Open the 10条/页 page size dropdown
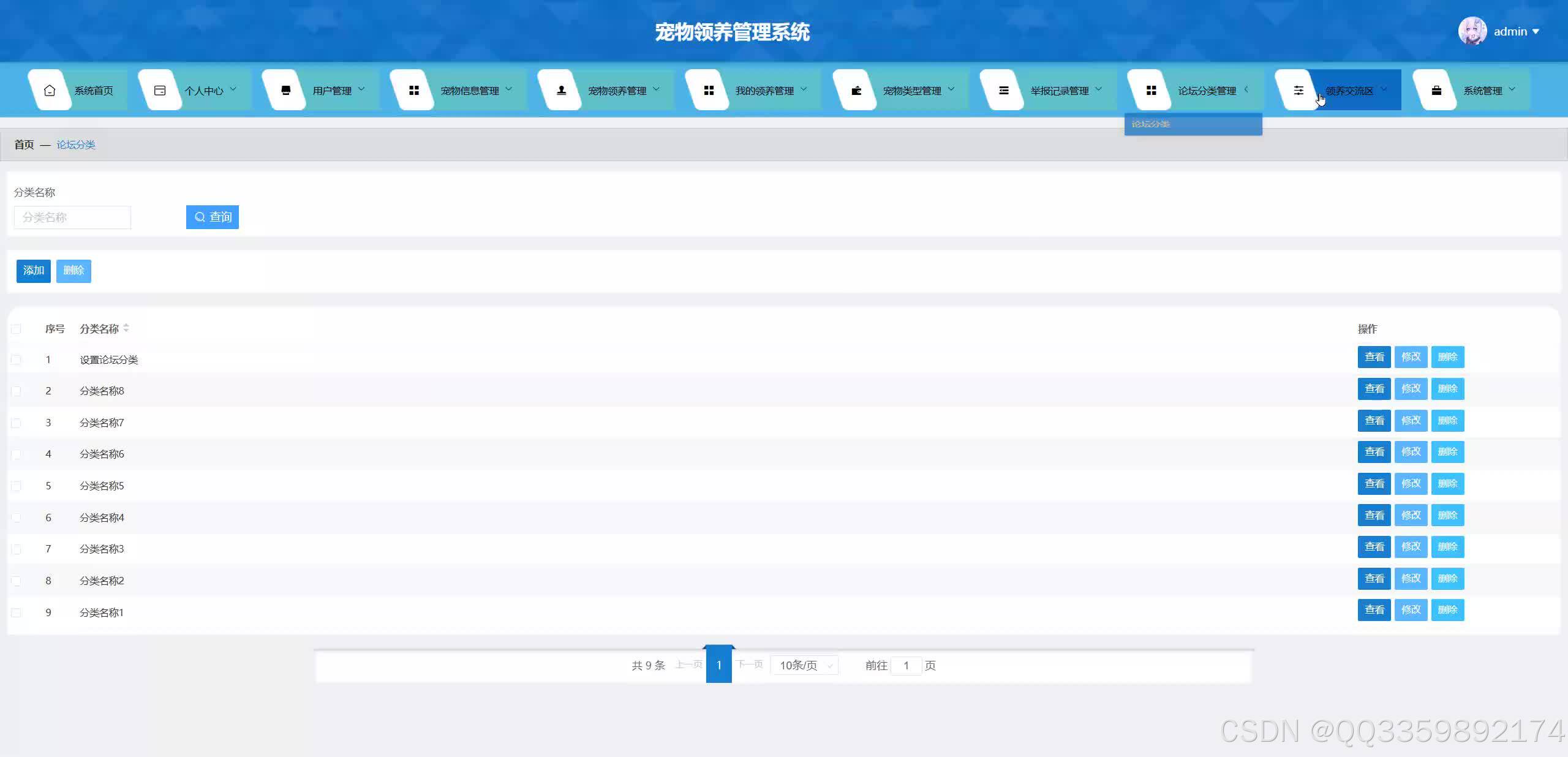The width and height of the screenshot is (1568, 757). (x=805, y=665)
